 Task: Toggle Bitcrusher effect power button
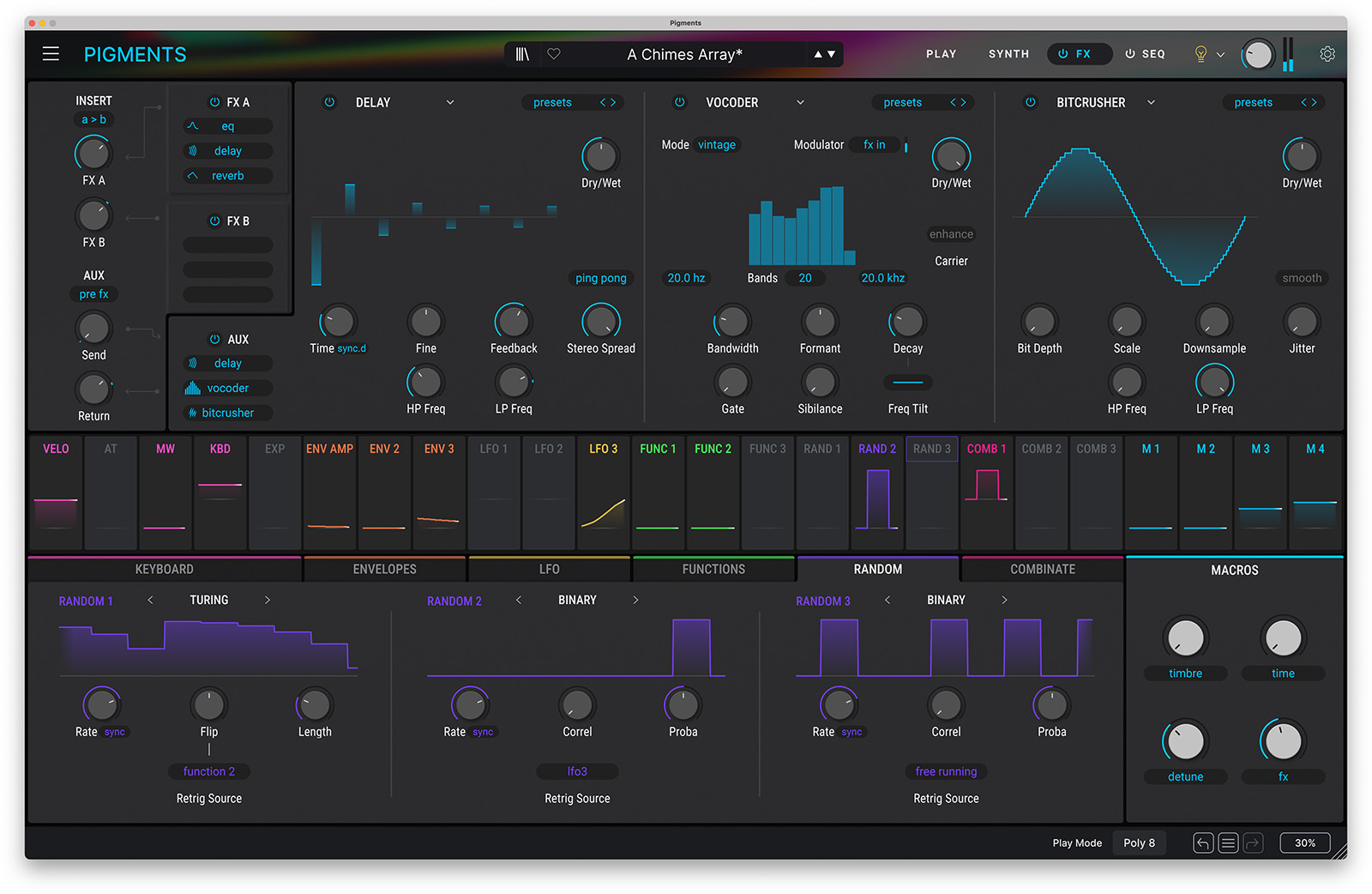[x=1031, y=102]
